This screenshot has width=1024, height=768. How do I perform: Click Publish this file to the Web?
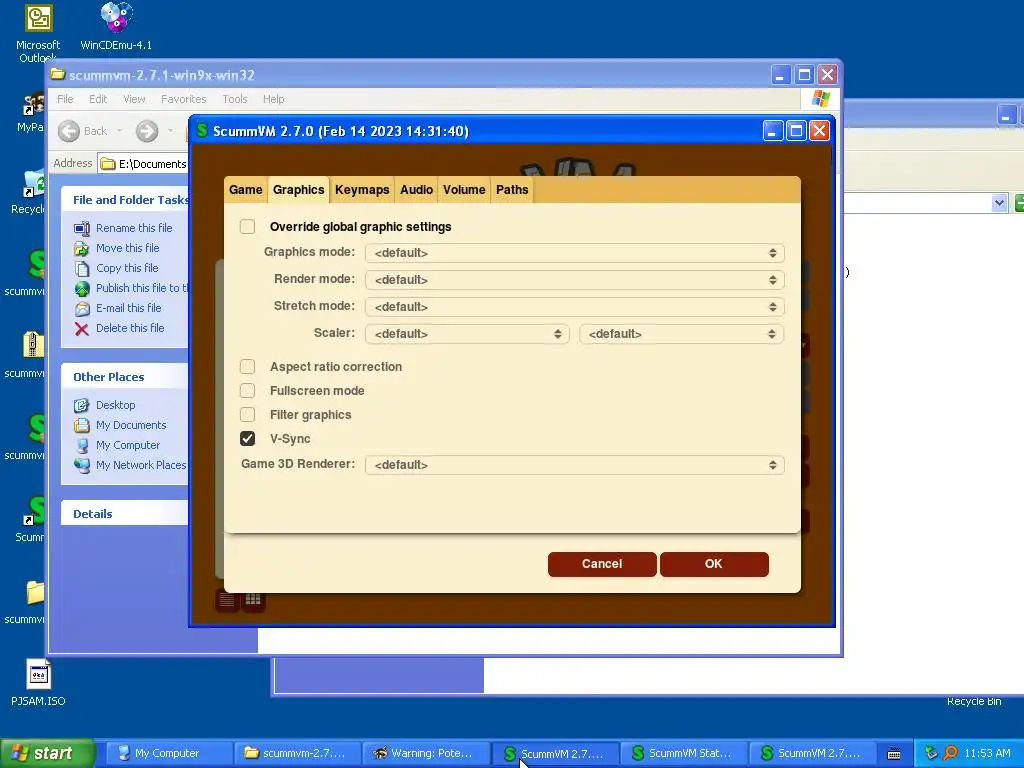click(x=142, y=288)
